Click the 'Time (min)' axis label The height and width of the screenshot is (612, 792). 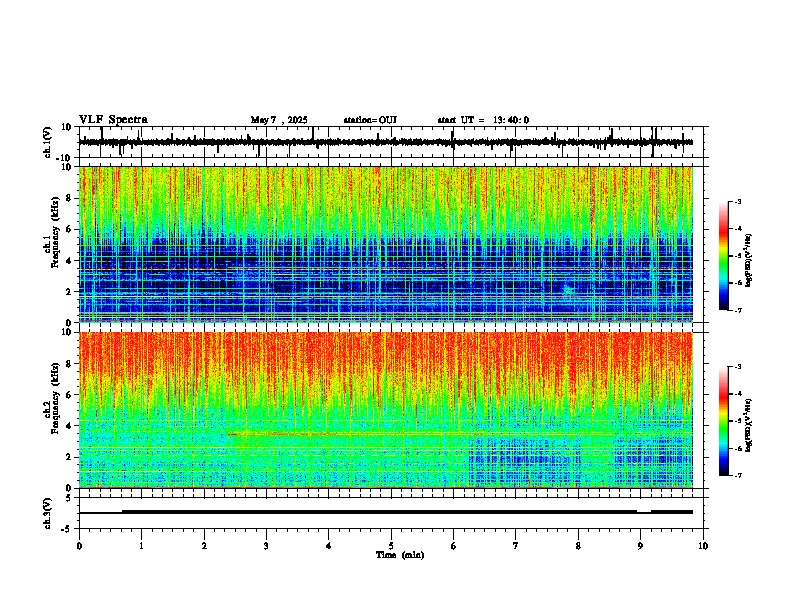point(400,555)
